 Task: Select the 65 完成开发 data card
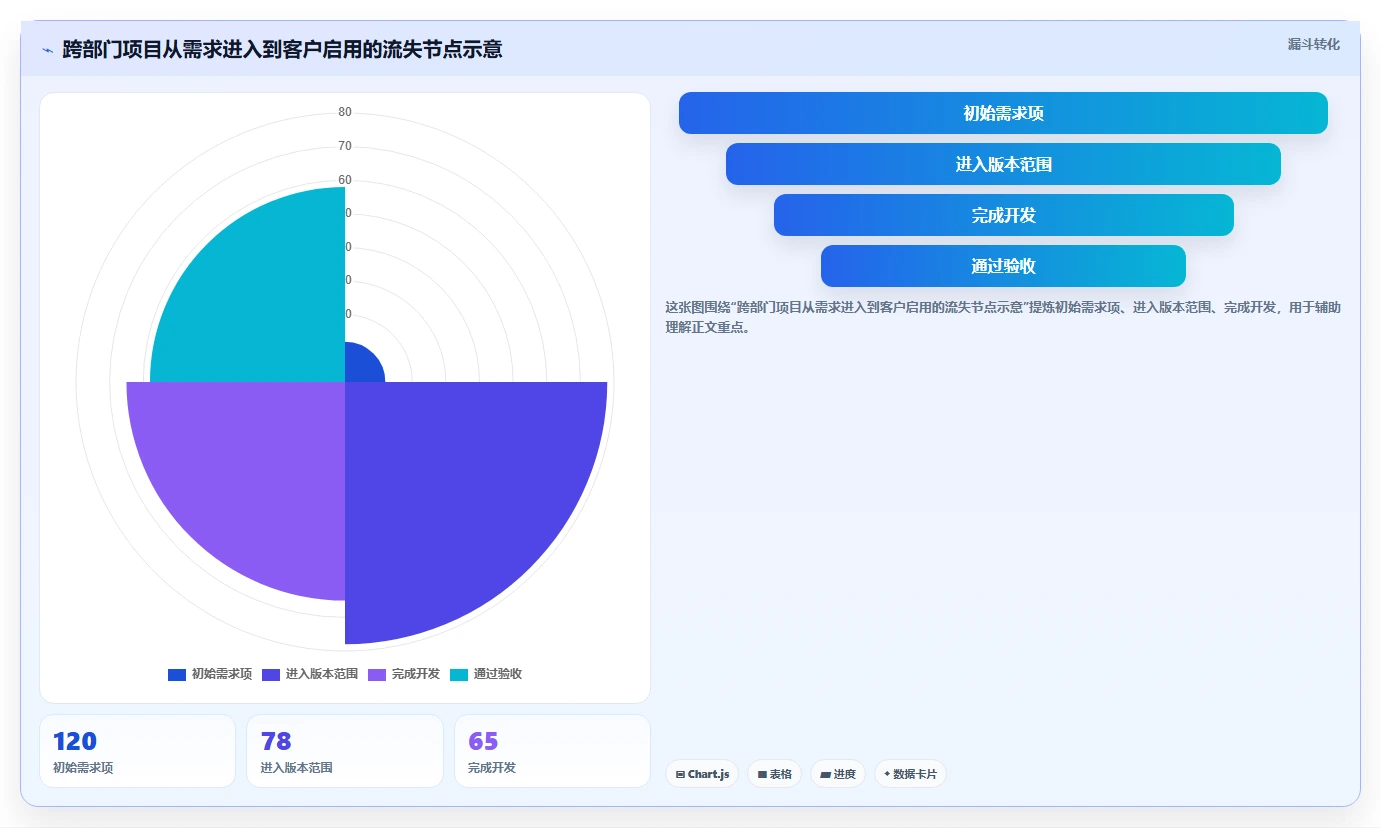click(552, 751)
